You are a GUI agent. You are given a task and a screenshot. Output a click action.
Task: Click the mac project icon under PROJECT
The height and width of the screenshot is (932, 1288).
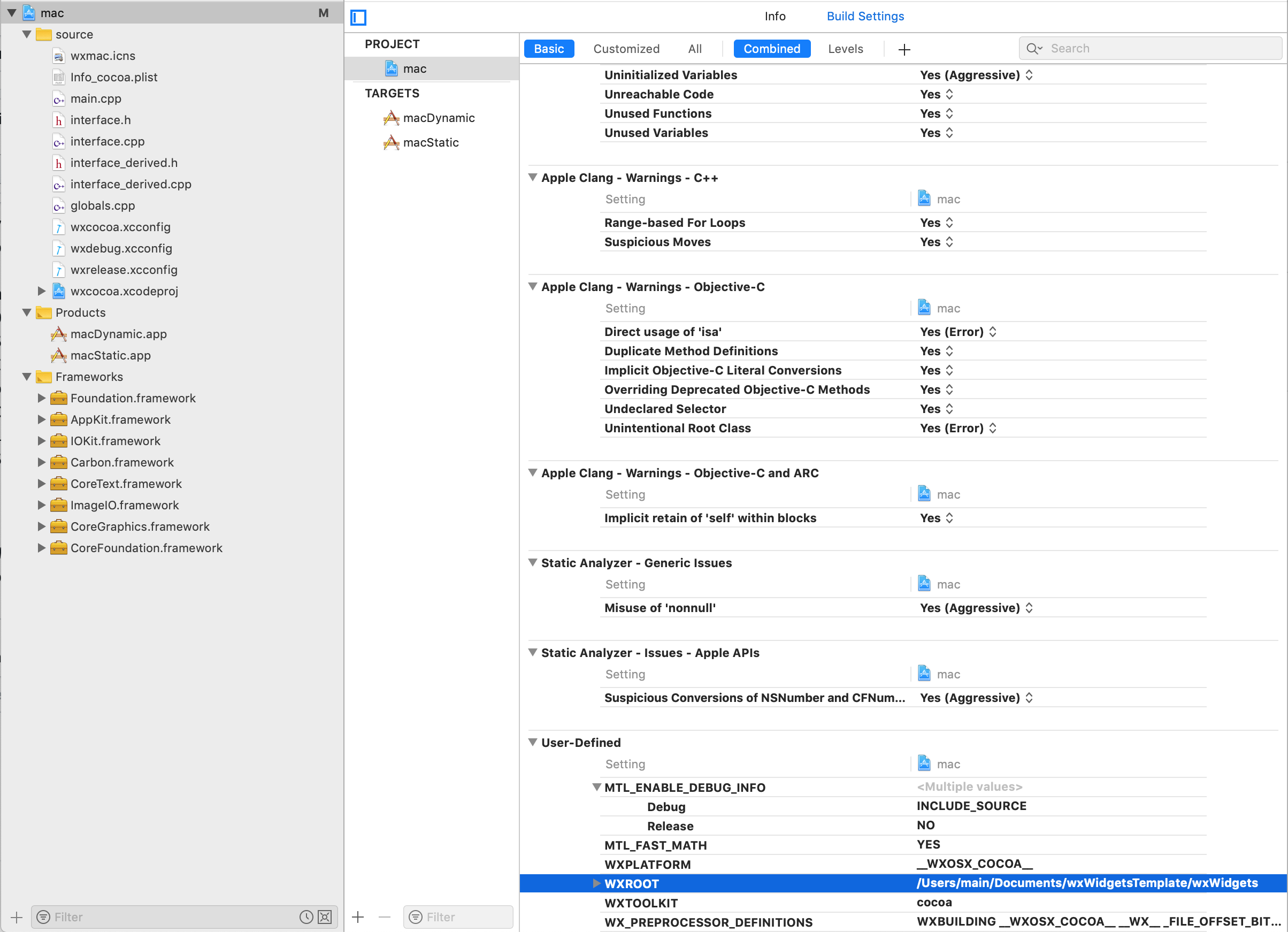[392, 68]
